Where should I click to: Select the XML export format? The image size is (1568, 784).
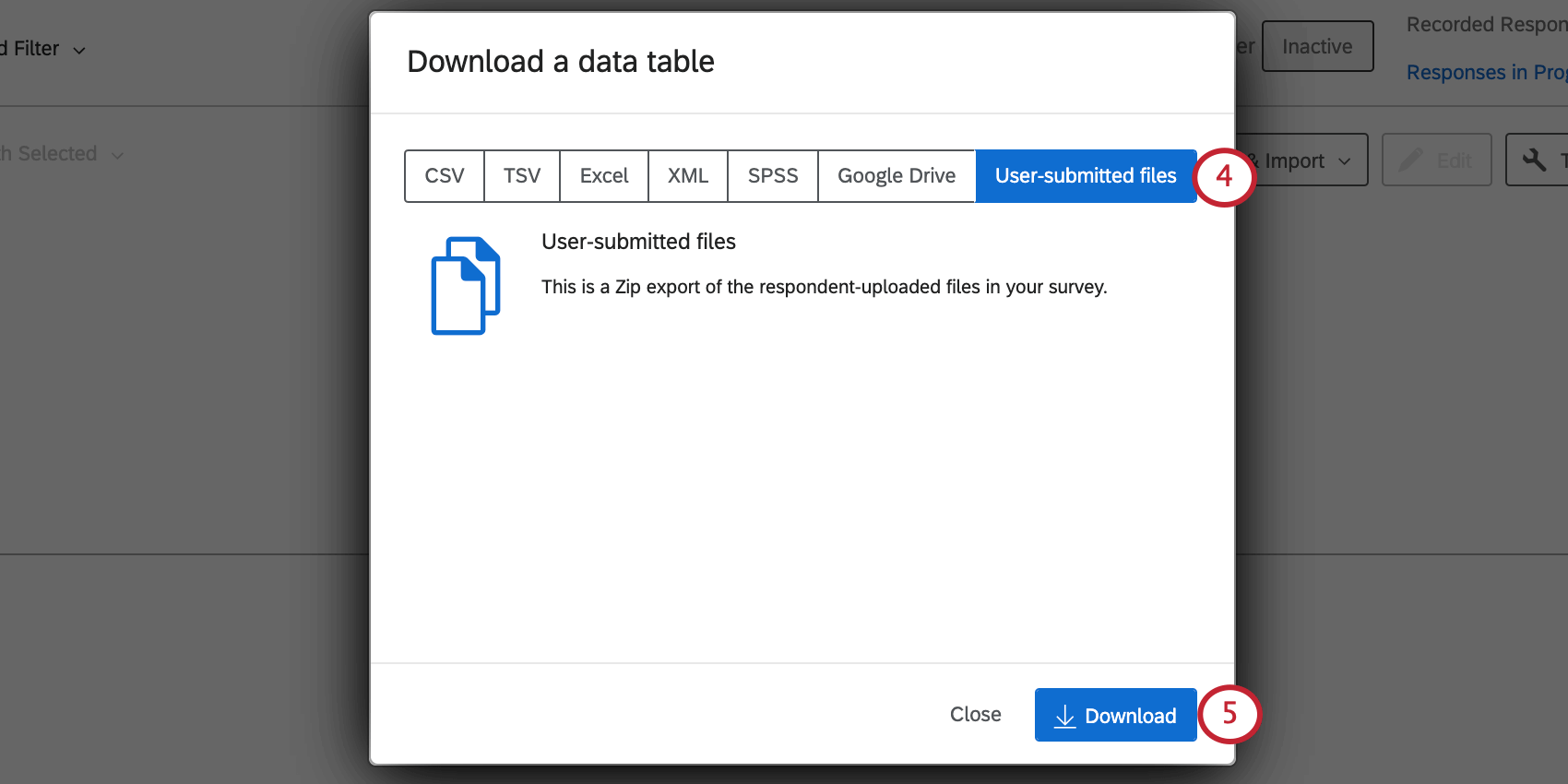(687, 175)
